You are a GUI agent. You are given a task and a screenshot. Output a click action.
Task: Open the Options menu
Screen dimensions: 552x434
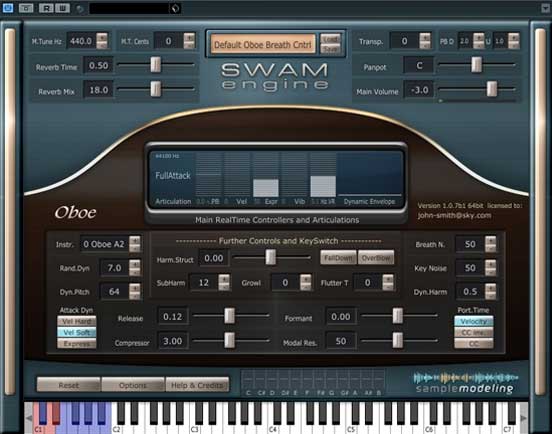pos(133,385)
